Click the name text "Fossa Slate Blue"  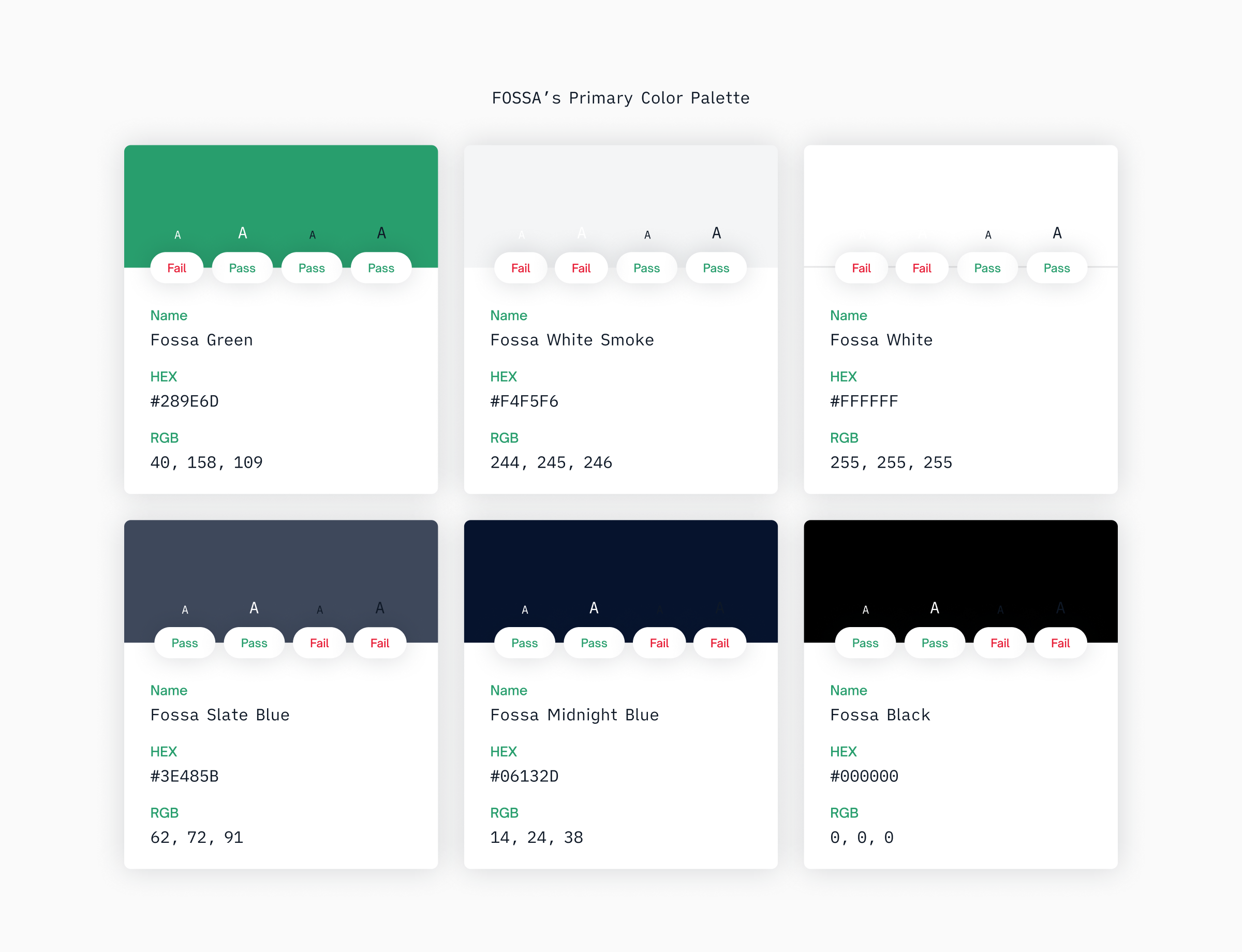tap(220, 715)
